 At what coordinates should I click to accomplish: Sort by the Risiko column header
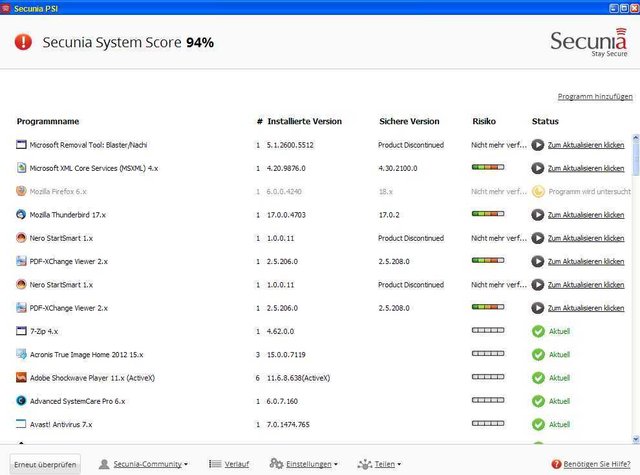[x=484, y=121]
